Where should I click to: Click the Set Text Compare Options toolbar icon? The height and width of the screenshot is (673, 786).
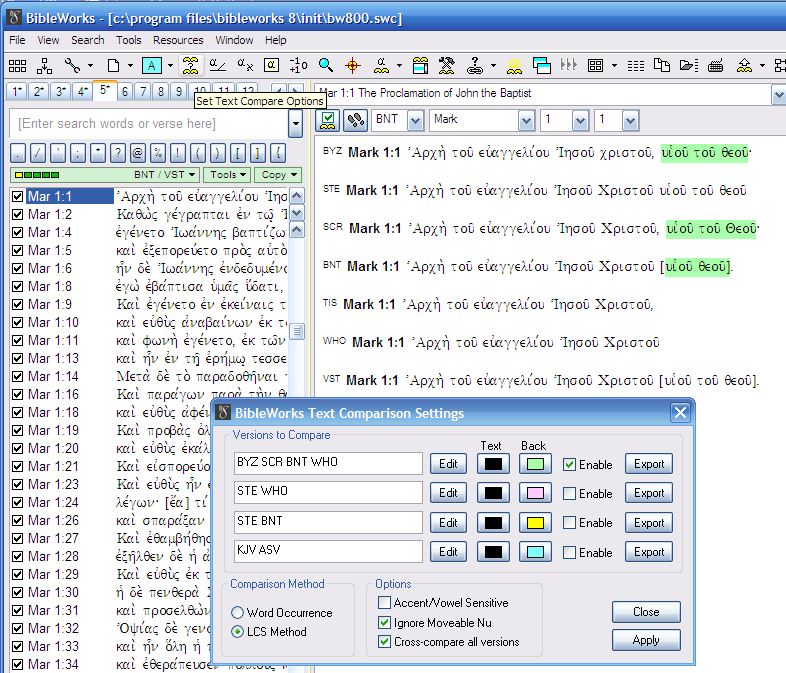tap(189, 66)
